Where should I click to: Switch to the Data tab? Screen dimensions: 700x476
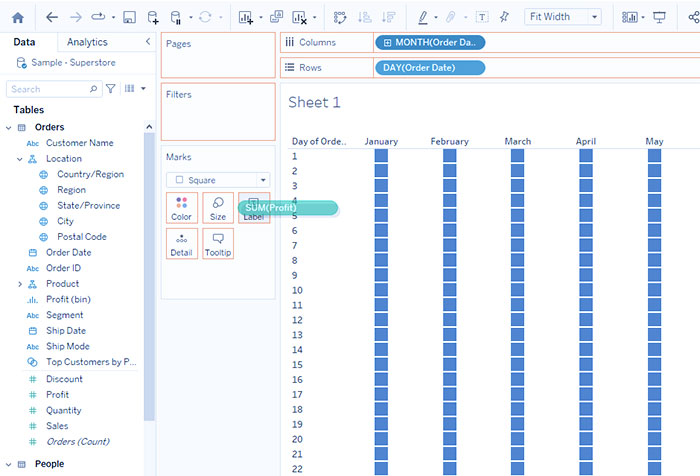click(24, 42)
